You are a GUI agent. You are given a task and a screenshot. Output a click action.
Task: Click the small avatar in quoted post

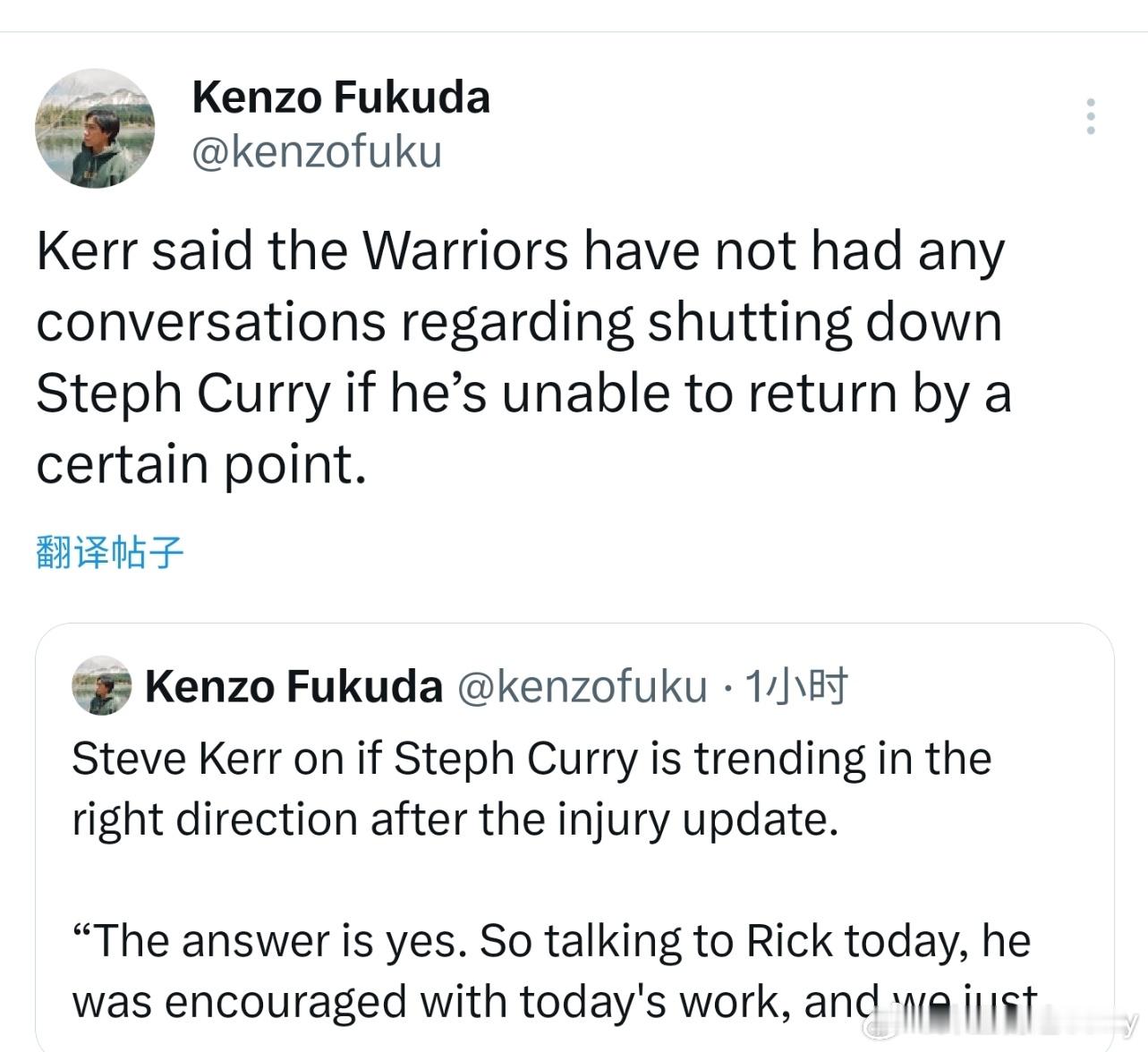click(101, 685)
